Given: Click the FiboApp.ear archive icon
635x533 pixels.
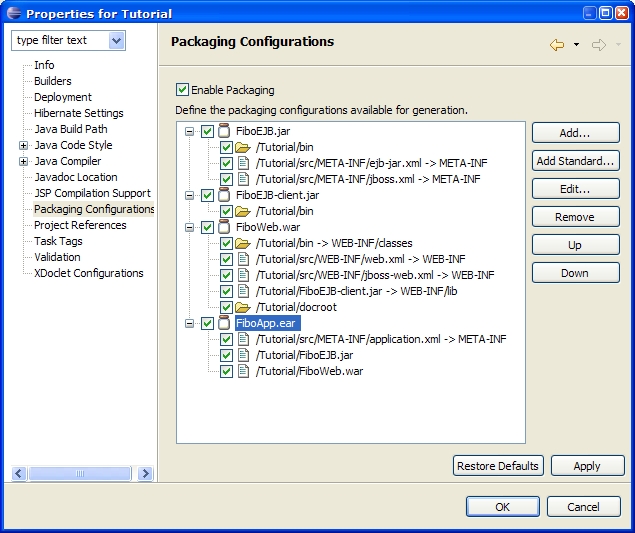Looking at the screenshot, I should (x=225, y=323).
